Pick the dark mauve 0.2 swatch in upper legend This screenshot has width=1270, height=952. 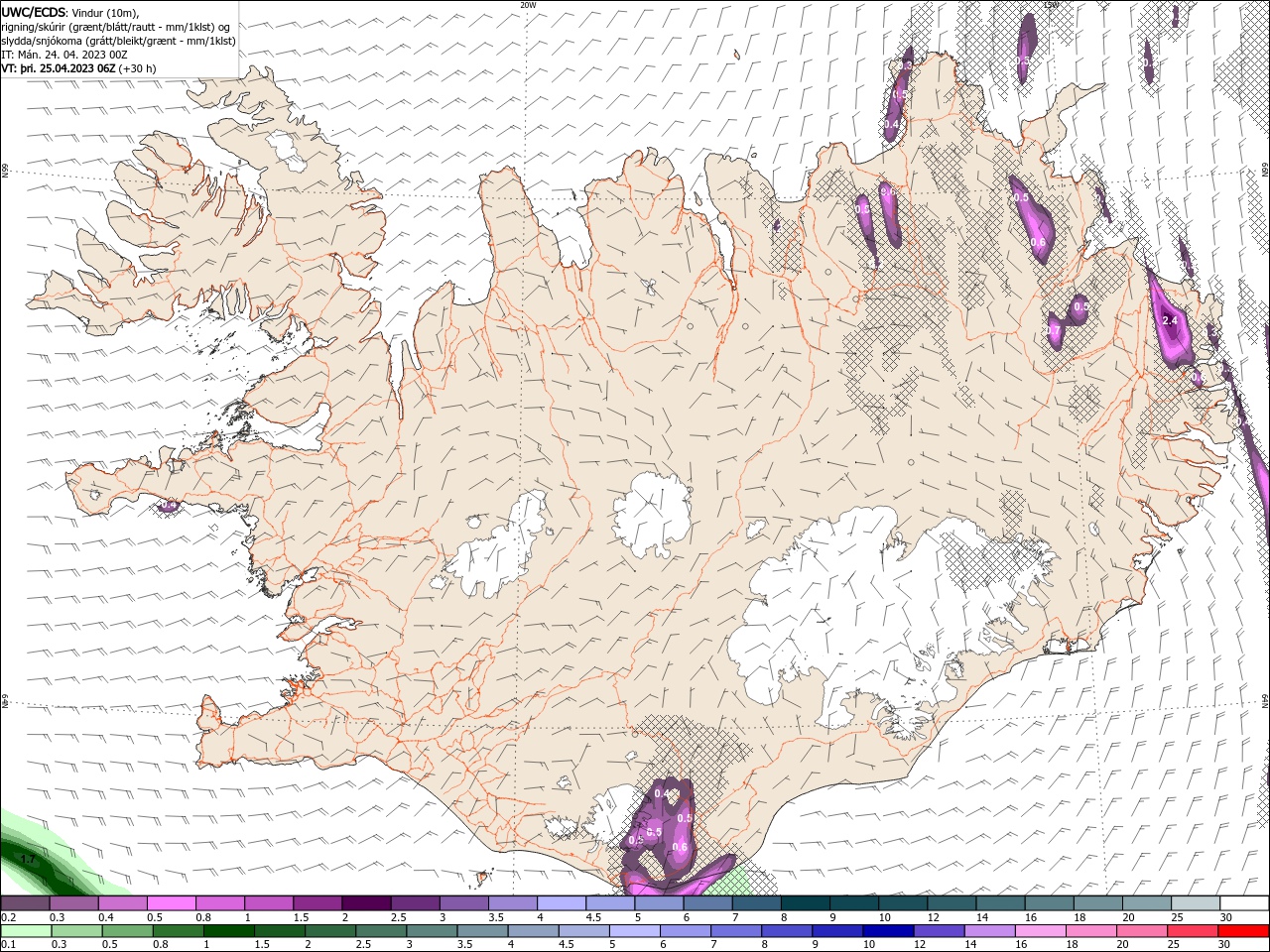pyautogui.click(x=25, y=903)
